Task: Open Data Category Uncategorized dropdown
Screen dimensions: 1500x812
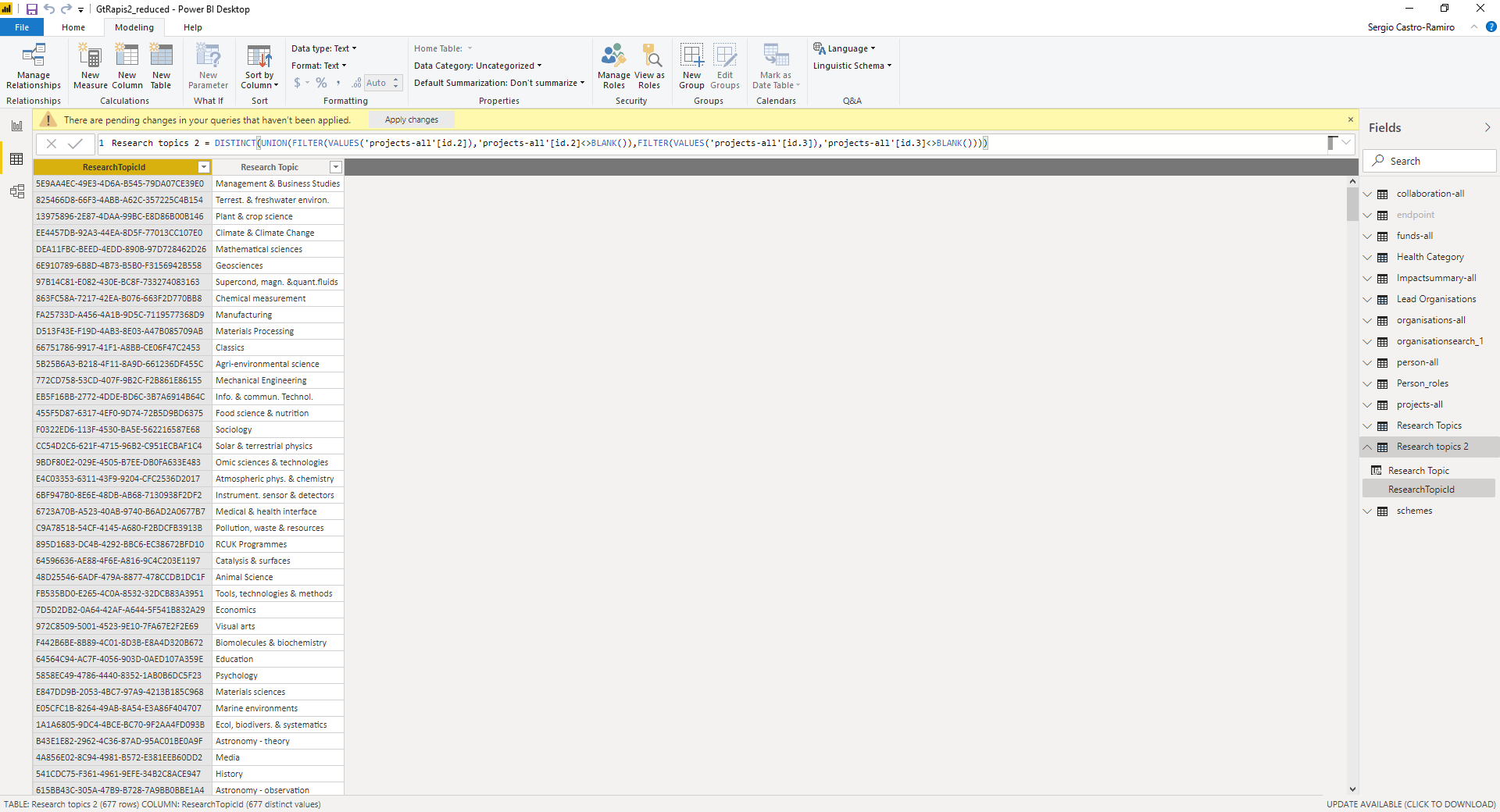Action: pos(477,66)
